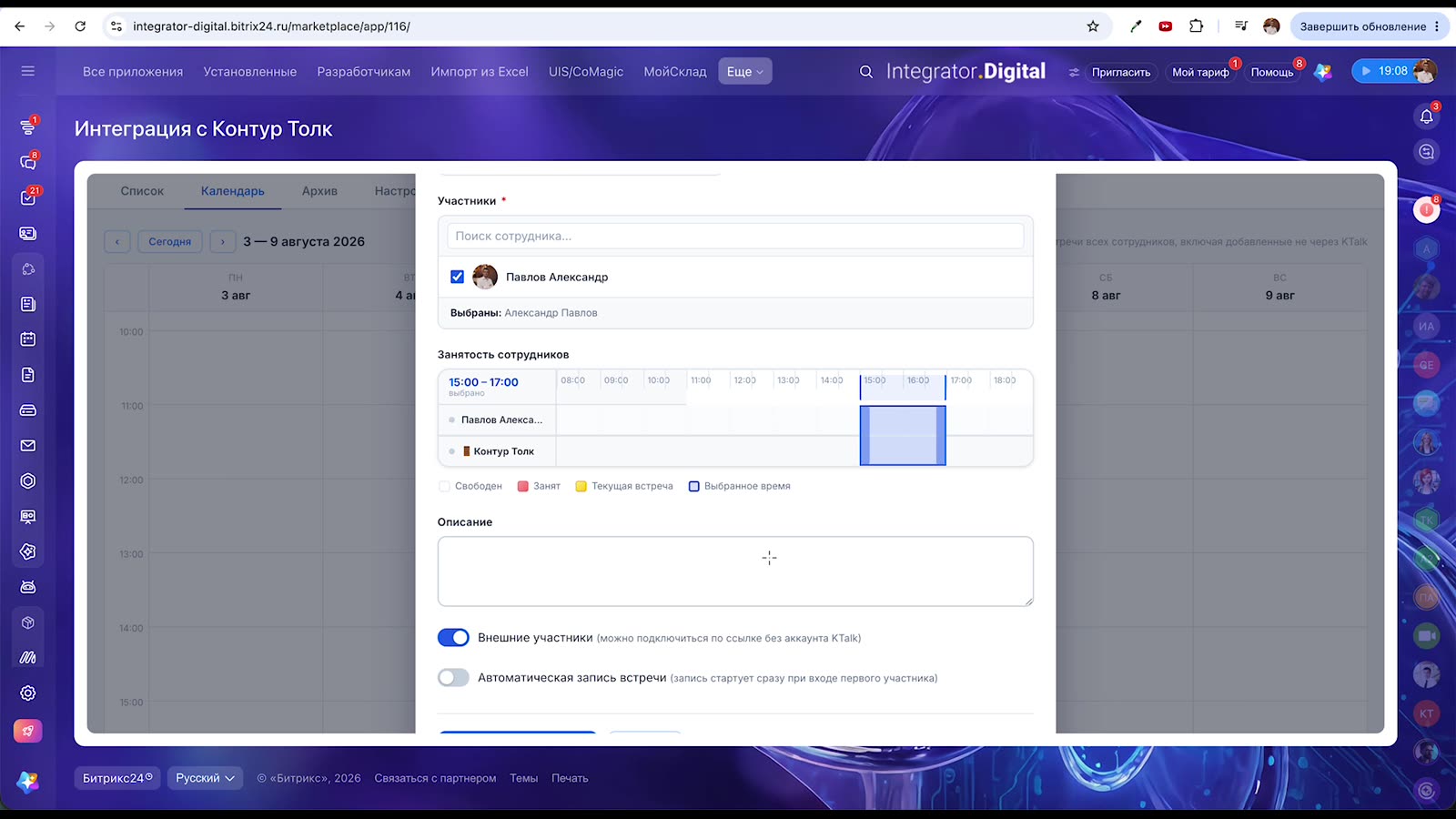Open the calendar icon in left sidebar
This screenshot has width=1456, height=819.
[28, 339]
